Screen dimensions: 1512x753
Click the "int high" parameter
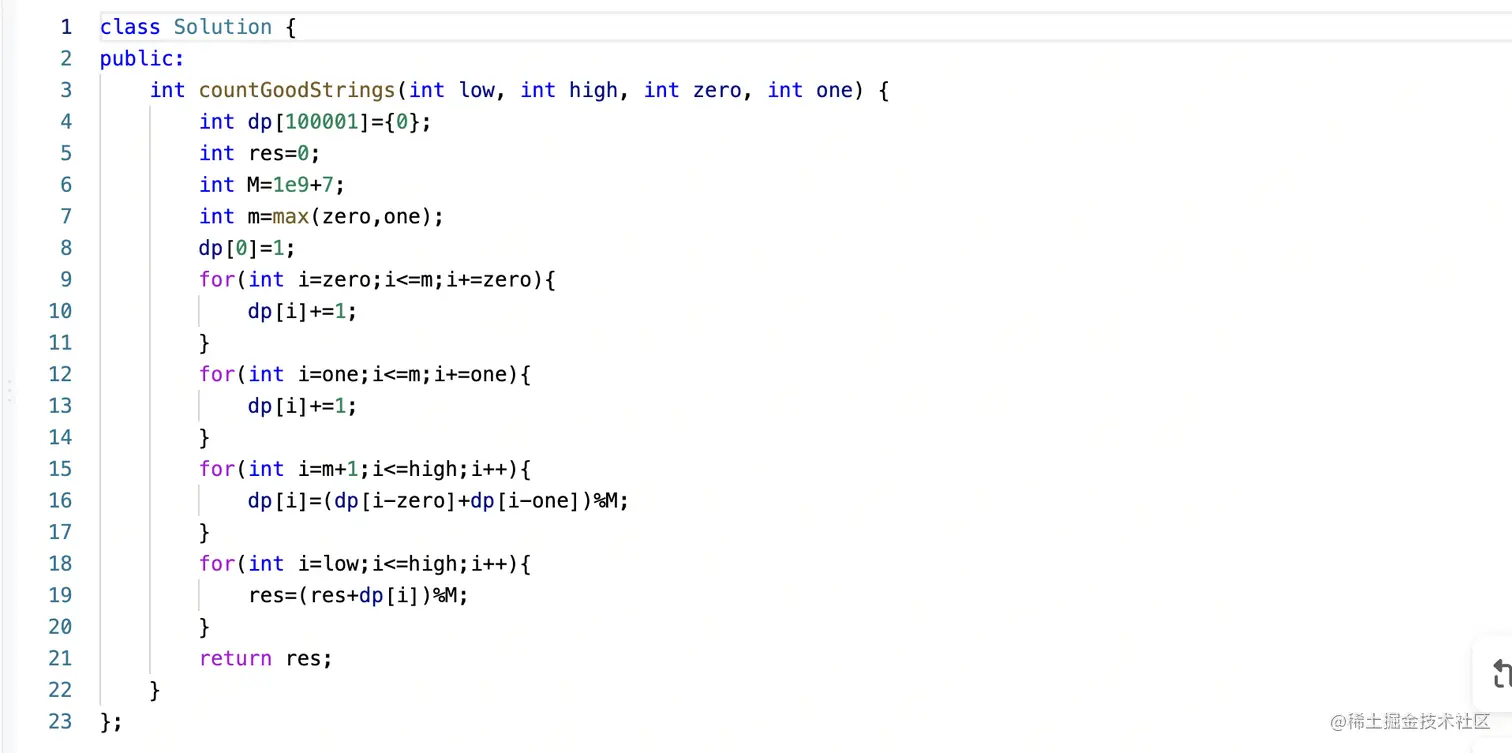coord(569,90)
